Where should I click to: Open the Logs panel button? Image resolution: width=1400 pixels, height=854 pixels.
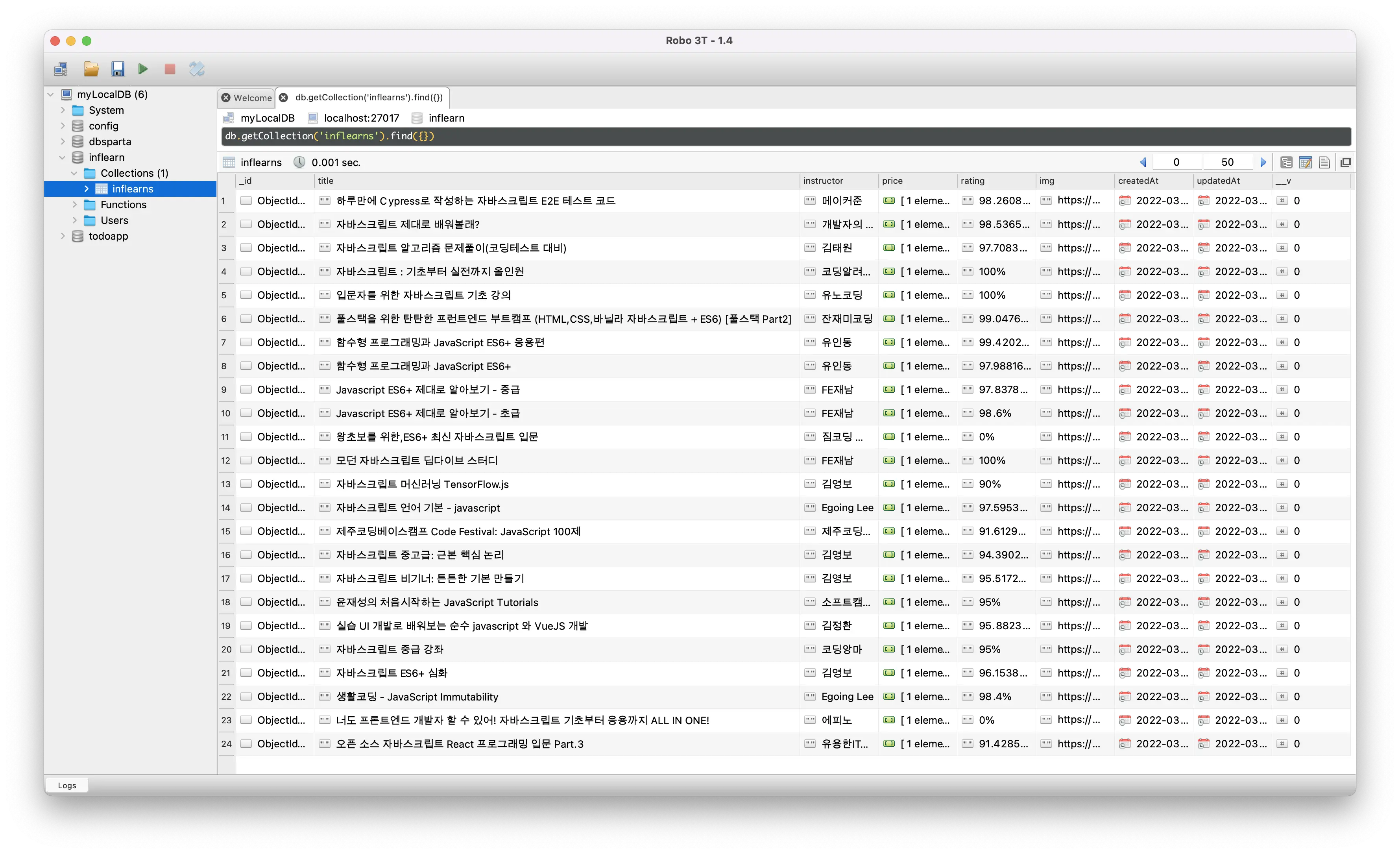coord(66,785)
